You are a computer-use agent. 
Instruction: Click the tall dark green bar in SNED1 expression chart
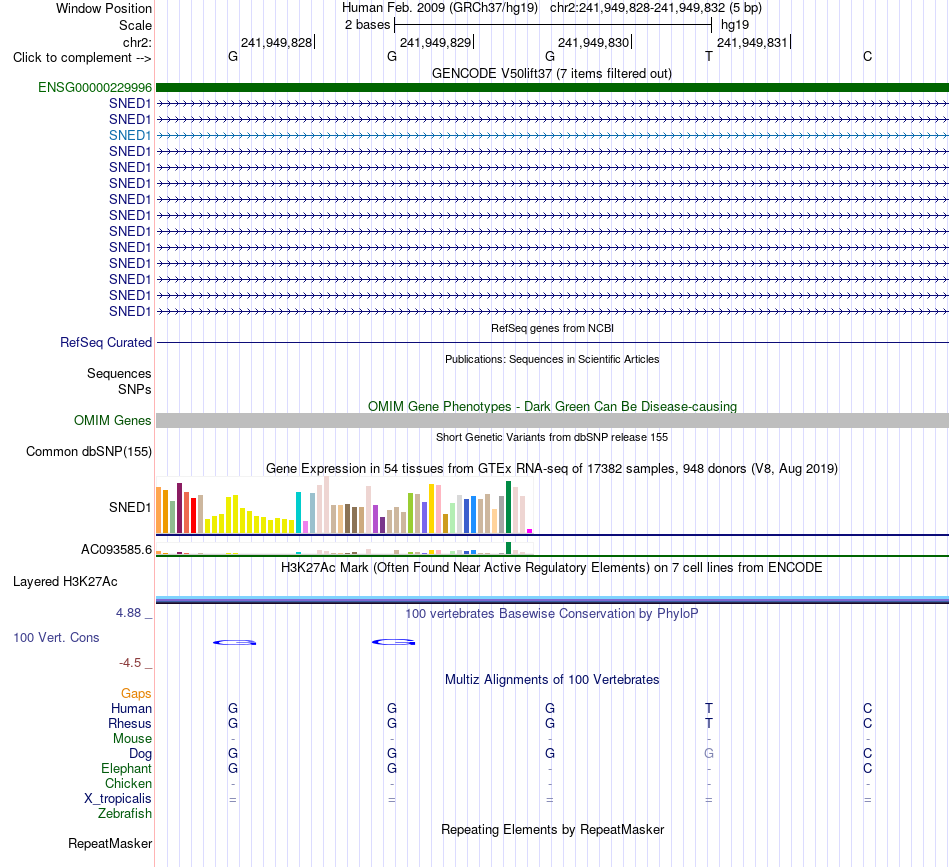pyautogui.click(x=508, y=507)
